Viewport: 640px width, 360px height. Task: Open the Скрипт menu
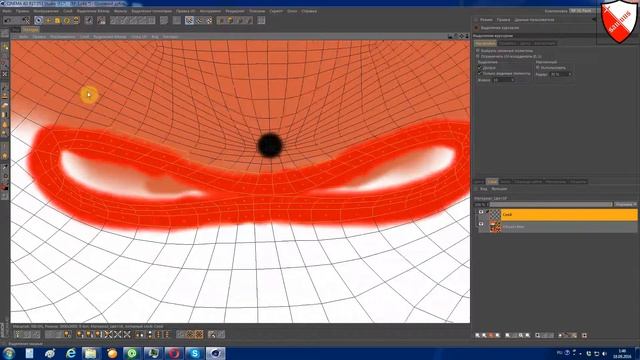276,11
